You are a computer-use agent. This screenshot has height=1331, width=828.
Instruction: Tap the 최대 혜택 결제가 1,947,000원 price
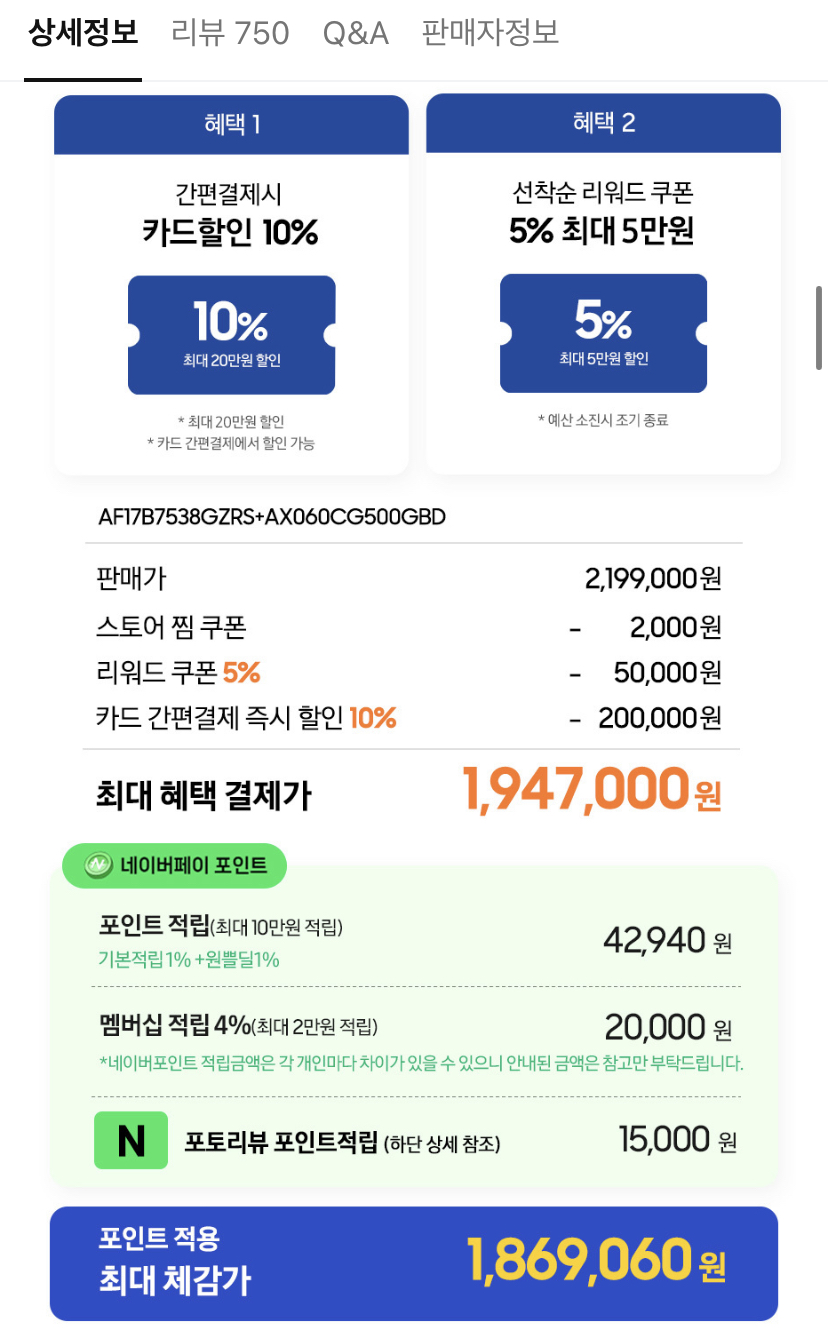coord(590,790)
